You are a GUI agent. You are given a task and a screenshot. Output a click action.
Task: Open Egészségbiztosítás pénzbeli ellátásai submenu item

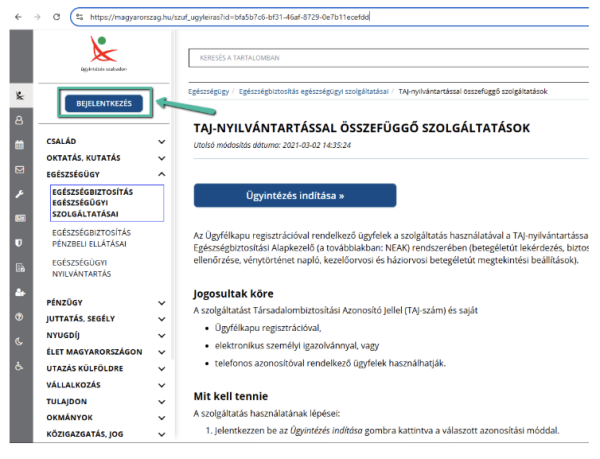pyautogui.click(x=91, y=238)
